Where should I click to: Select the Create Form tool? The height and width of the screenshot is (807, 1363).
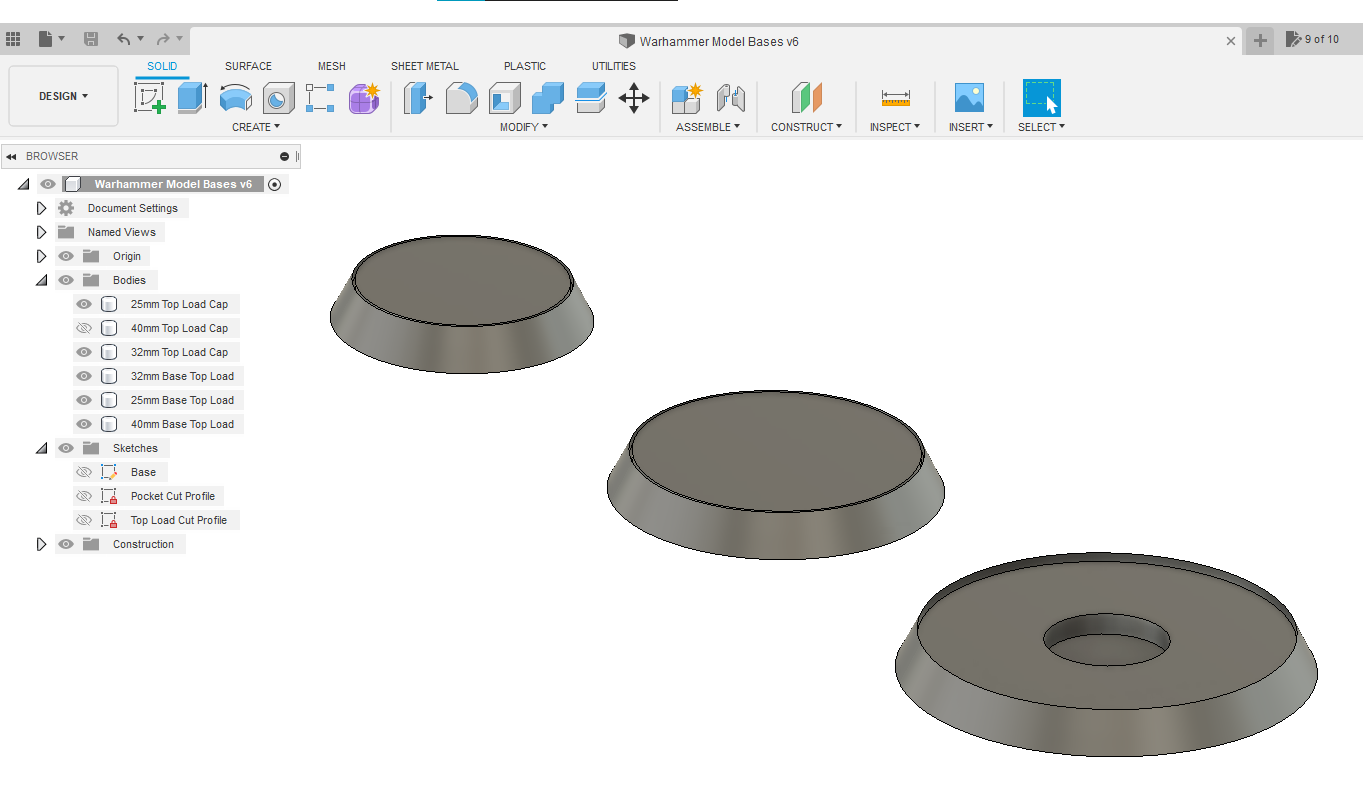pos(364,98)
